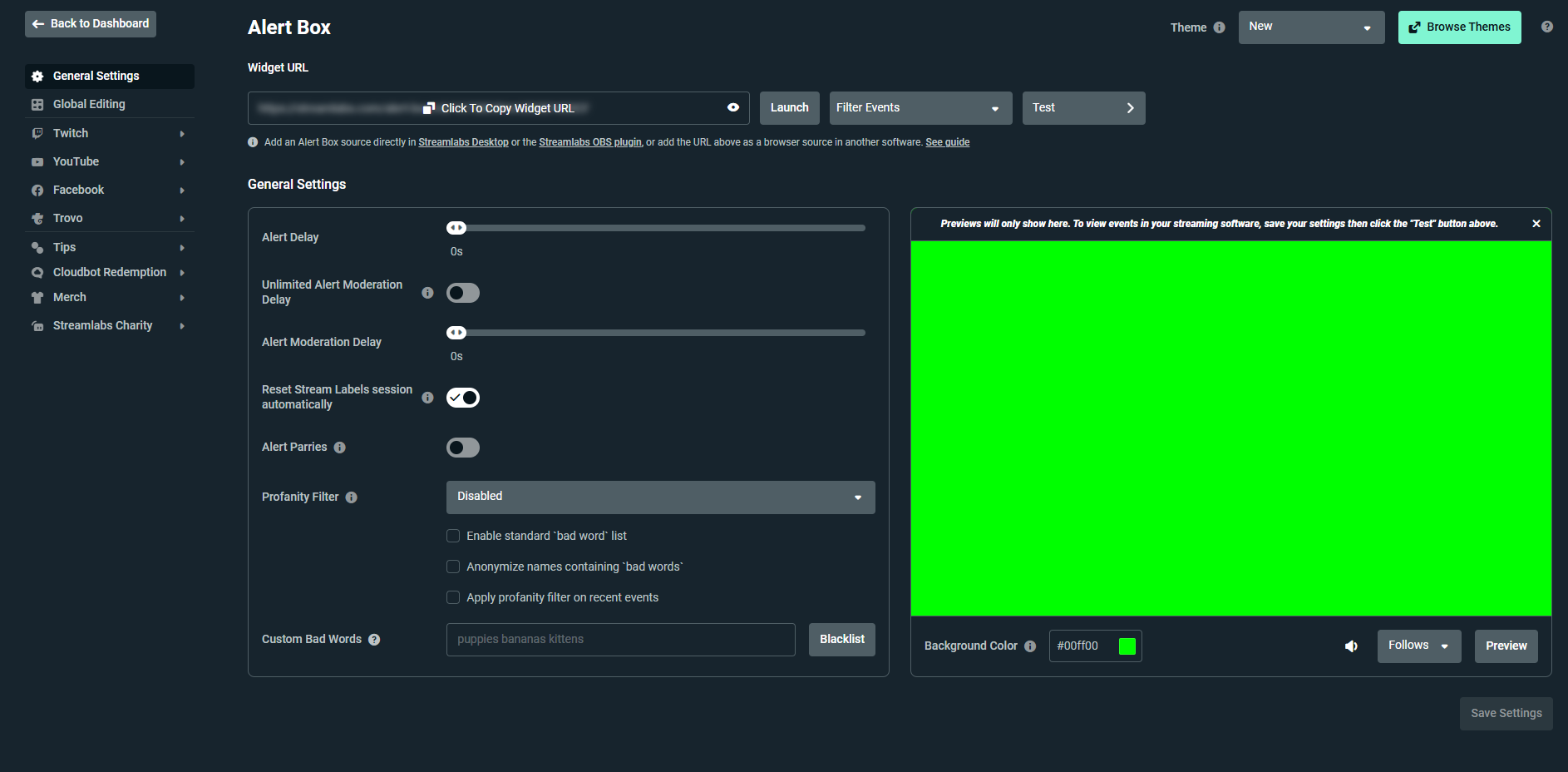Click the Alert Moderation Delay slider handle

pyautogui.click(x=456, y=333)
